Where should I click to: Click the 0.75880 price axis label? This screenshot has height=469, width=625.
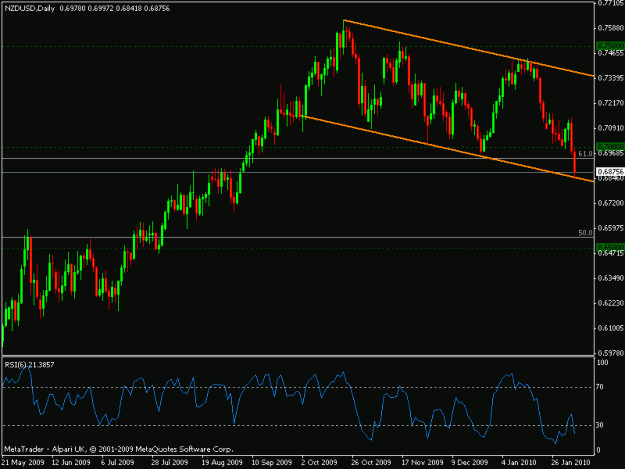point(611,28)
